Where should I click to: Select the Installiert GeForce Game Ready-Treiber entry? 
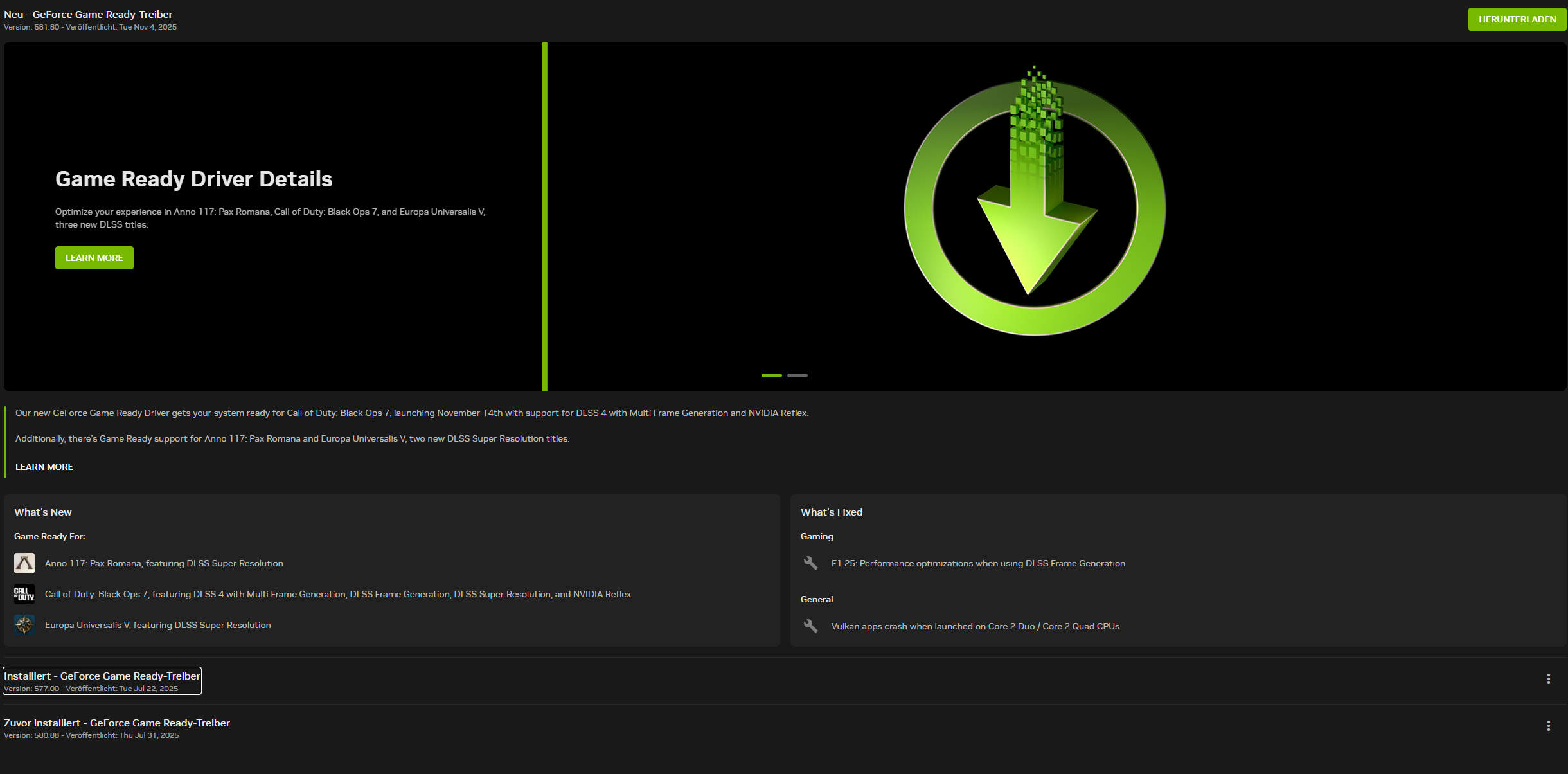101,680
